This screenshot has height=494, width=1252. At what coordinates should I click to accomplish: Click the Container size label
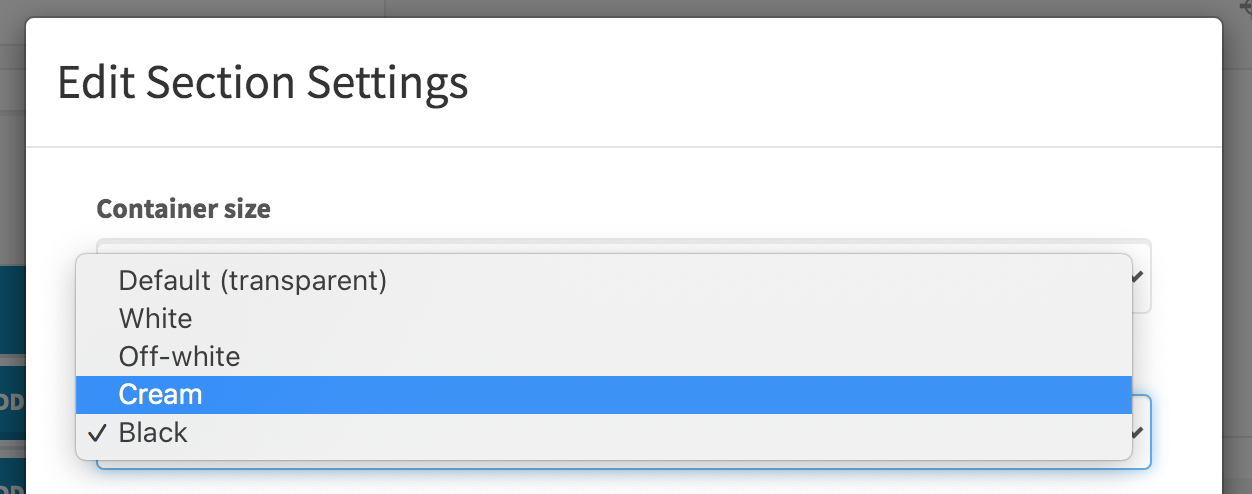pyautogui.click(x=183, y=209)
